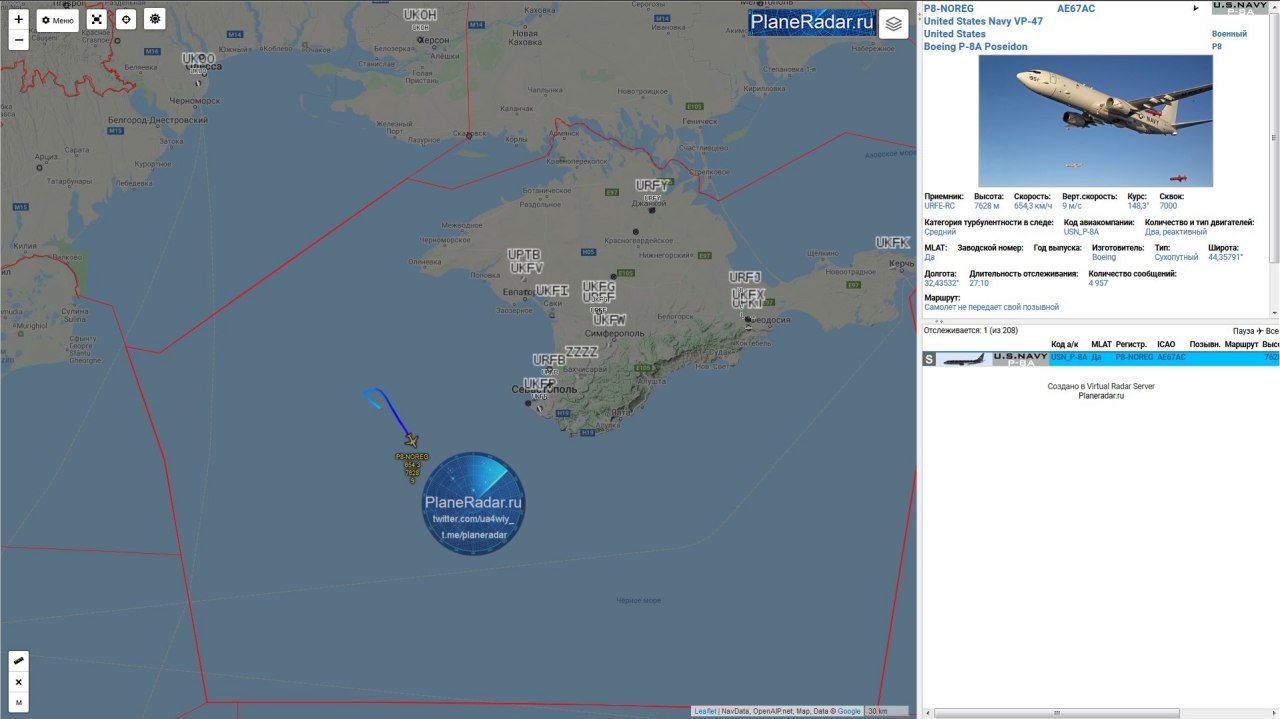Open the Google attribution link
The image size is (1280, 719).
(x=849, y=711)
